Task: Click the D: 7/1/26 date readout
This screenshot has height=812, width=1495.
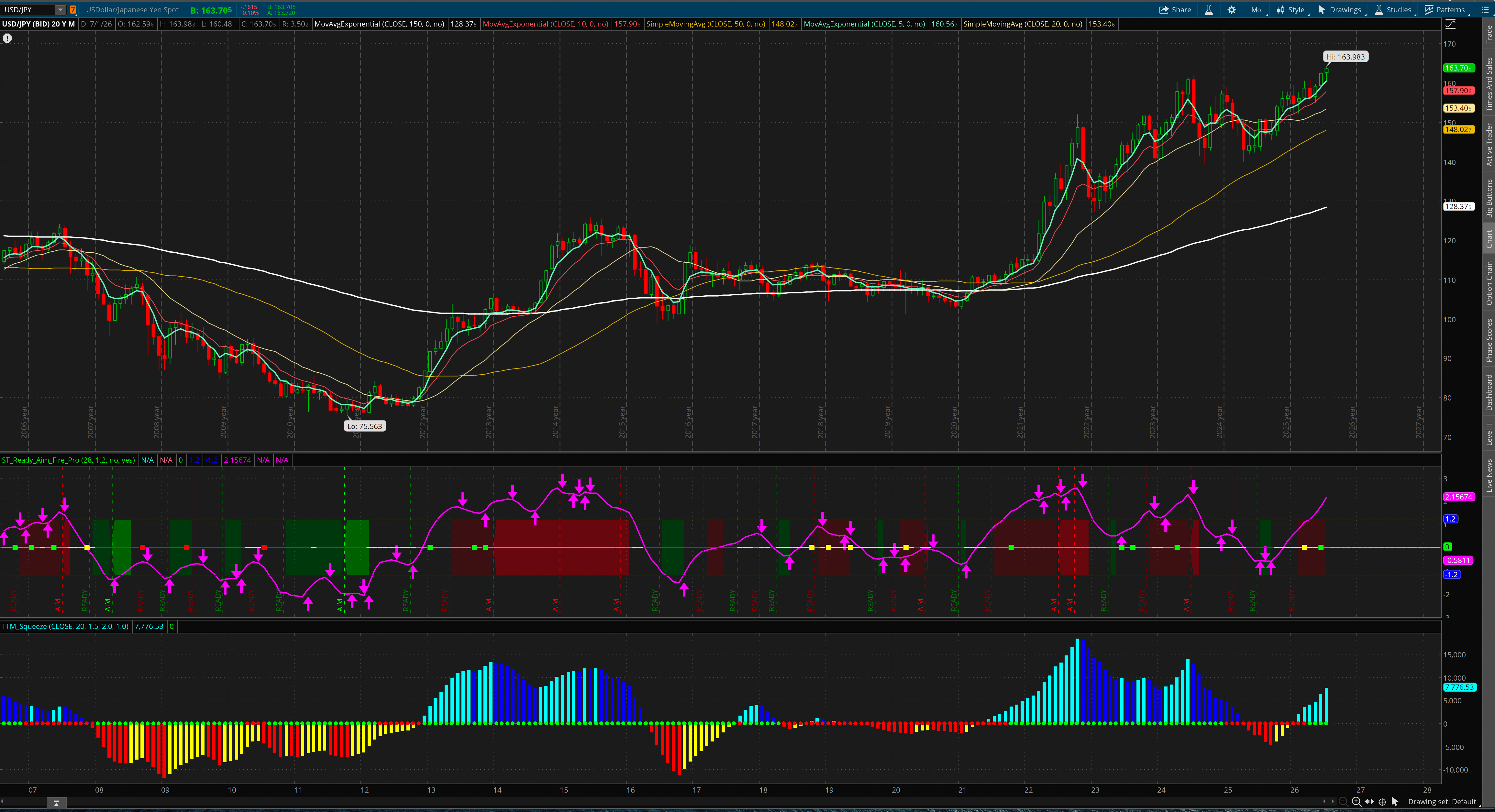Action: click(x=96, y=24)
